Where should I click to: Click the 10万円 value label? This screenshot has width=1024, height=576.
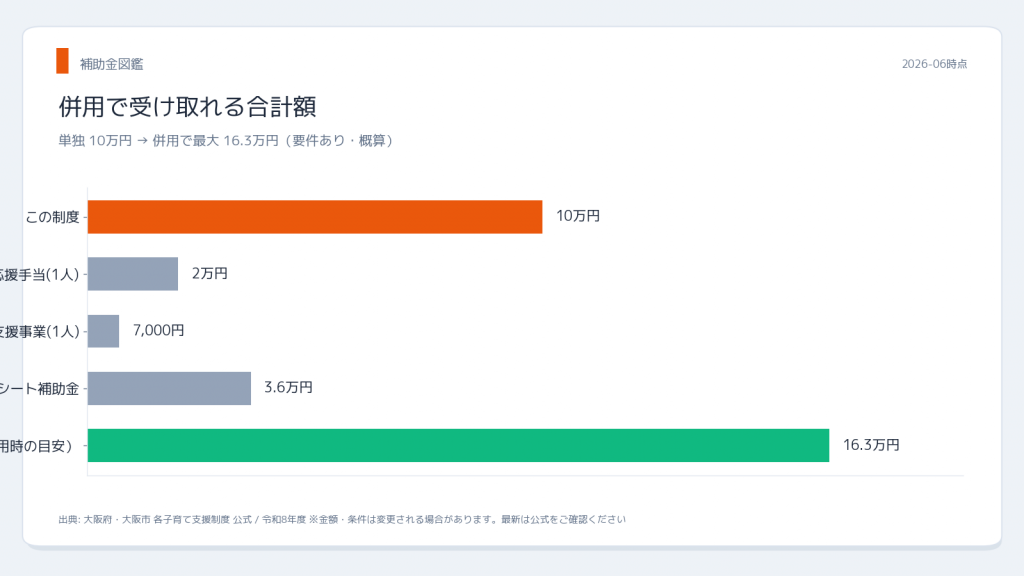(578, 216)
